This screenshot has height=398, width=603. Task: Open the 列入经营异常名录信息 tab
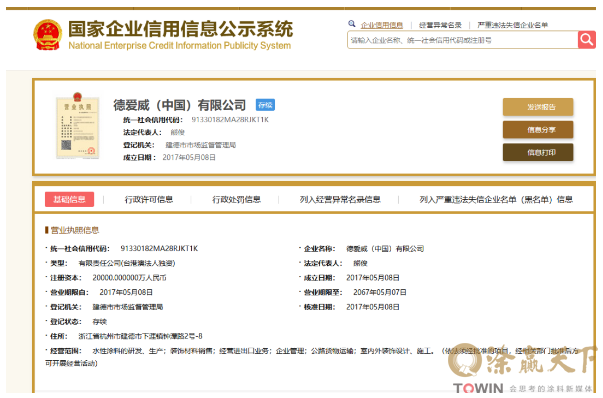pos(340,199)
